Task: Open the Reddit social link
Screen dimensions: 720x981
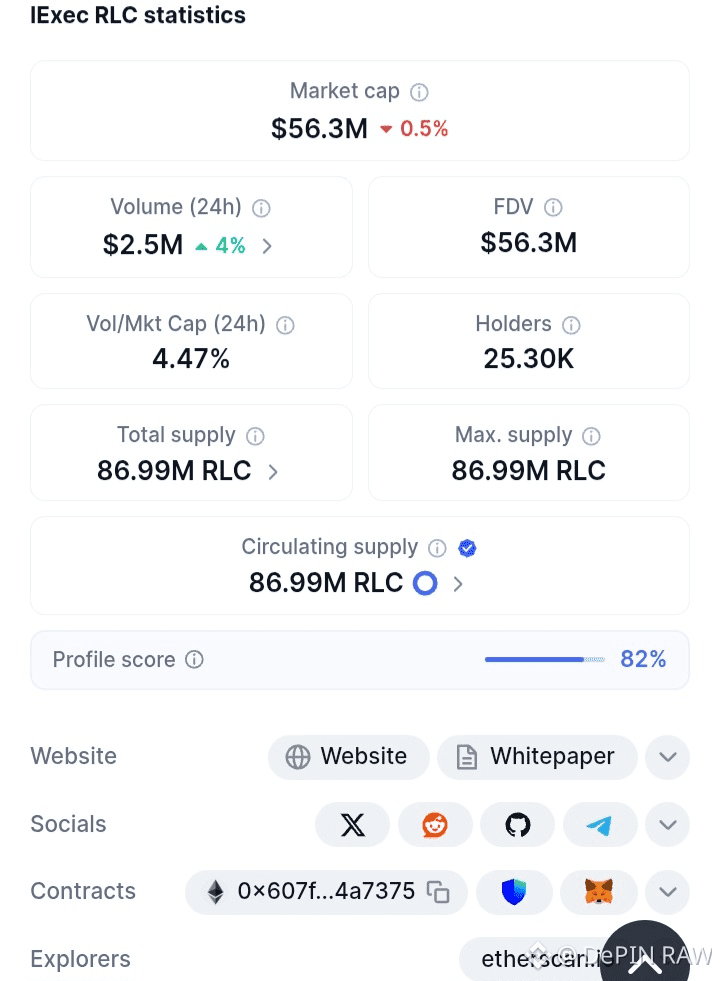Action: coord(435,825)
